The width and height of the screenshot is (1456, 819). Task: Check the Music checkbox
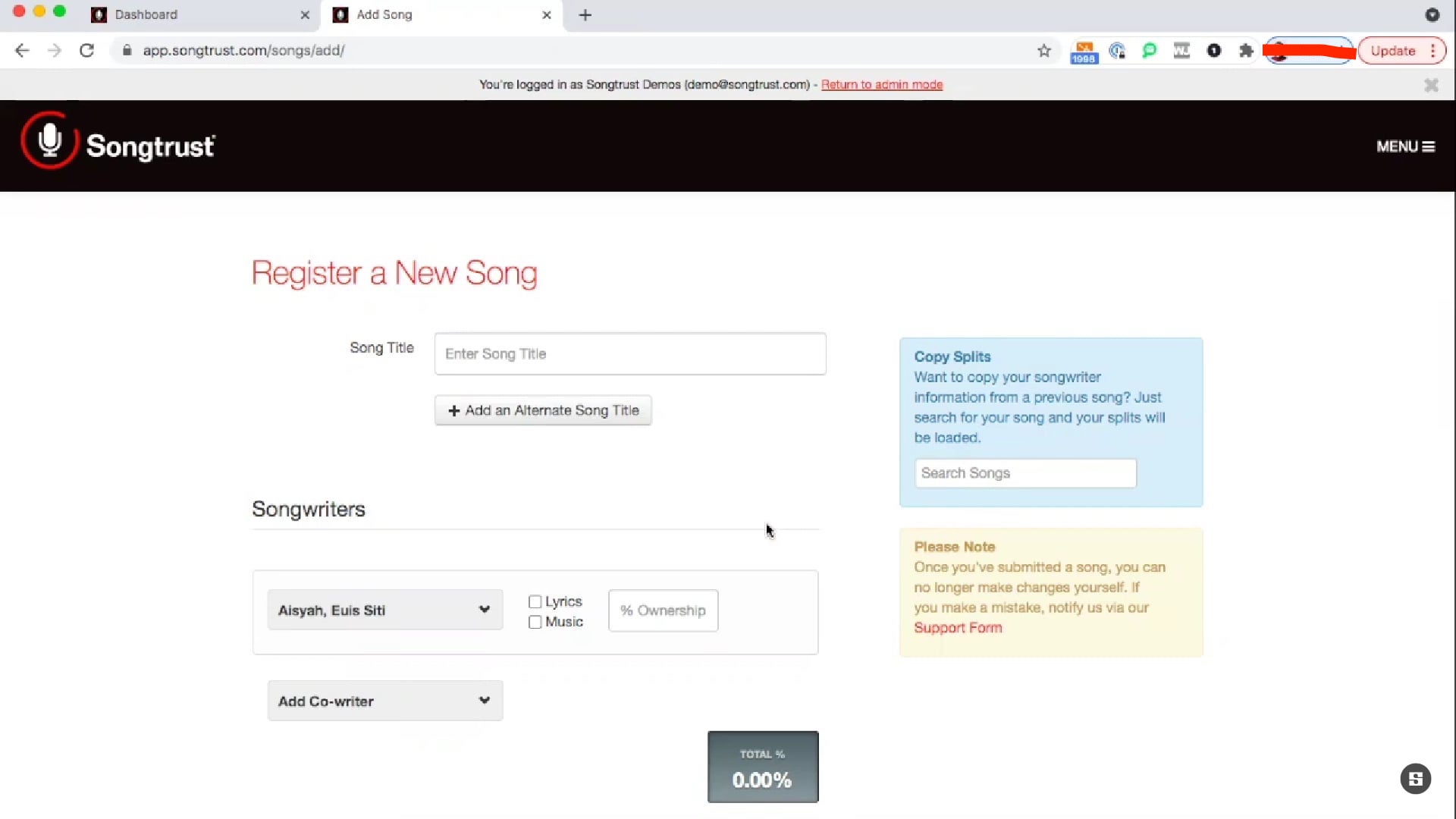coord(535,622)
